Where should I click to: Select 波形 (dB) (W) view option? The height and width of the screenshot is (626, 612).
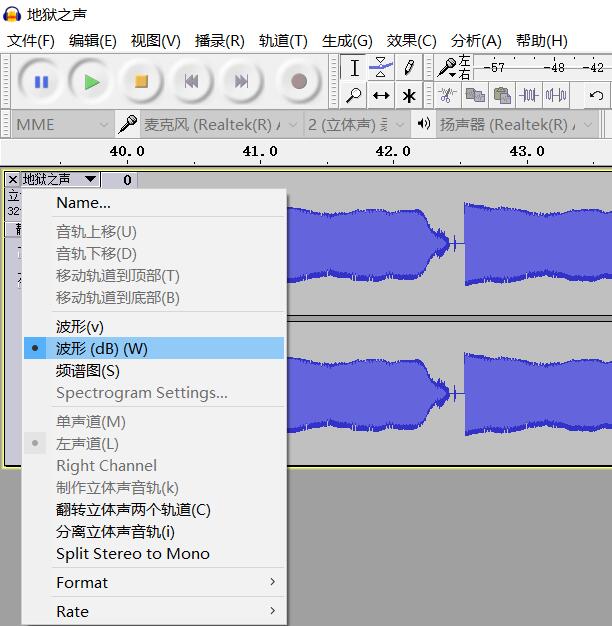coord(154,348)
